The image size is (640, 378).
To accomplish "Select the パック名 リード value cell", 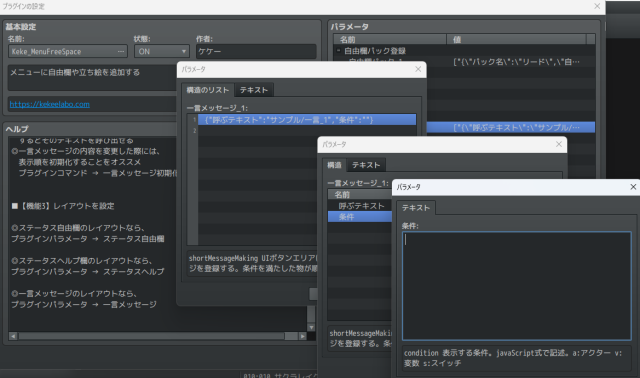I will coord(516,62).
